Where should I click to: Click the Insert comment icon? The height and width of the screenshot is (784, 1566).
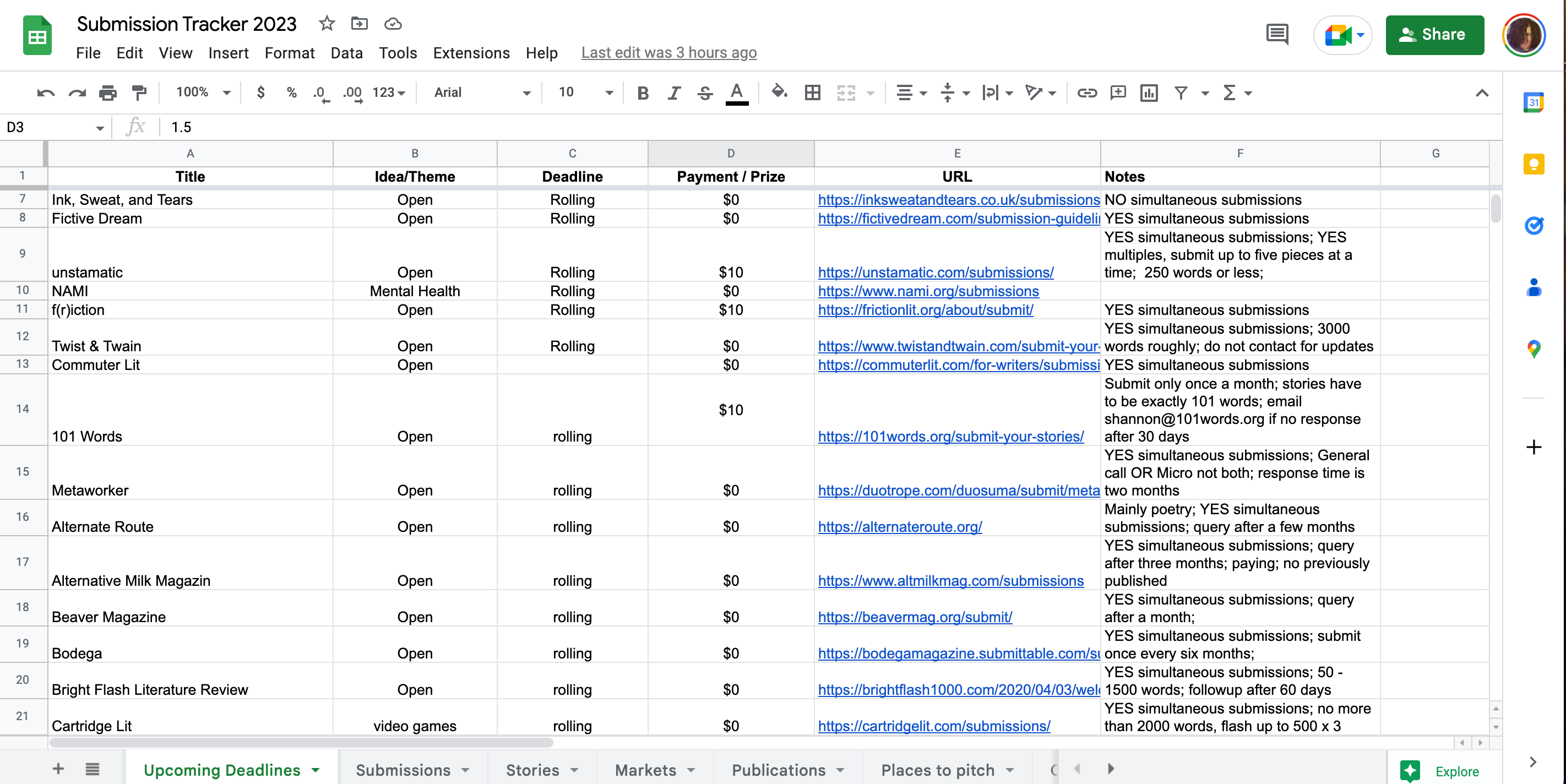pyautogui.click(x=1118, y=92)
